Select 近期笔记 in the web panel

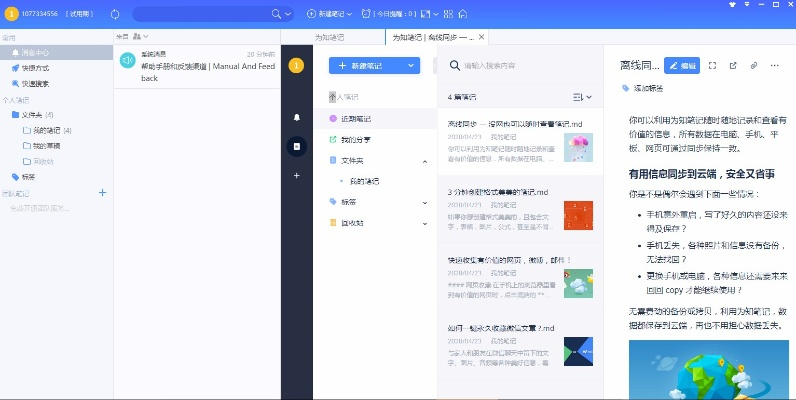(x=375, y=119)
